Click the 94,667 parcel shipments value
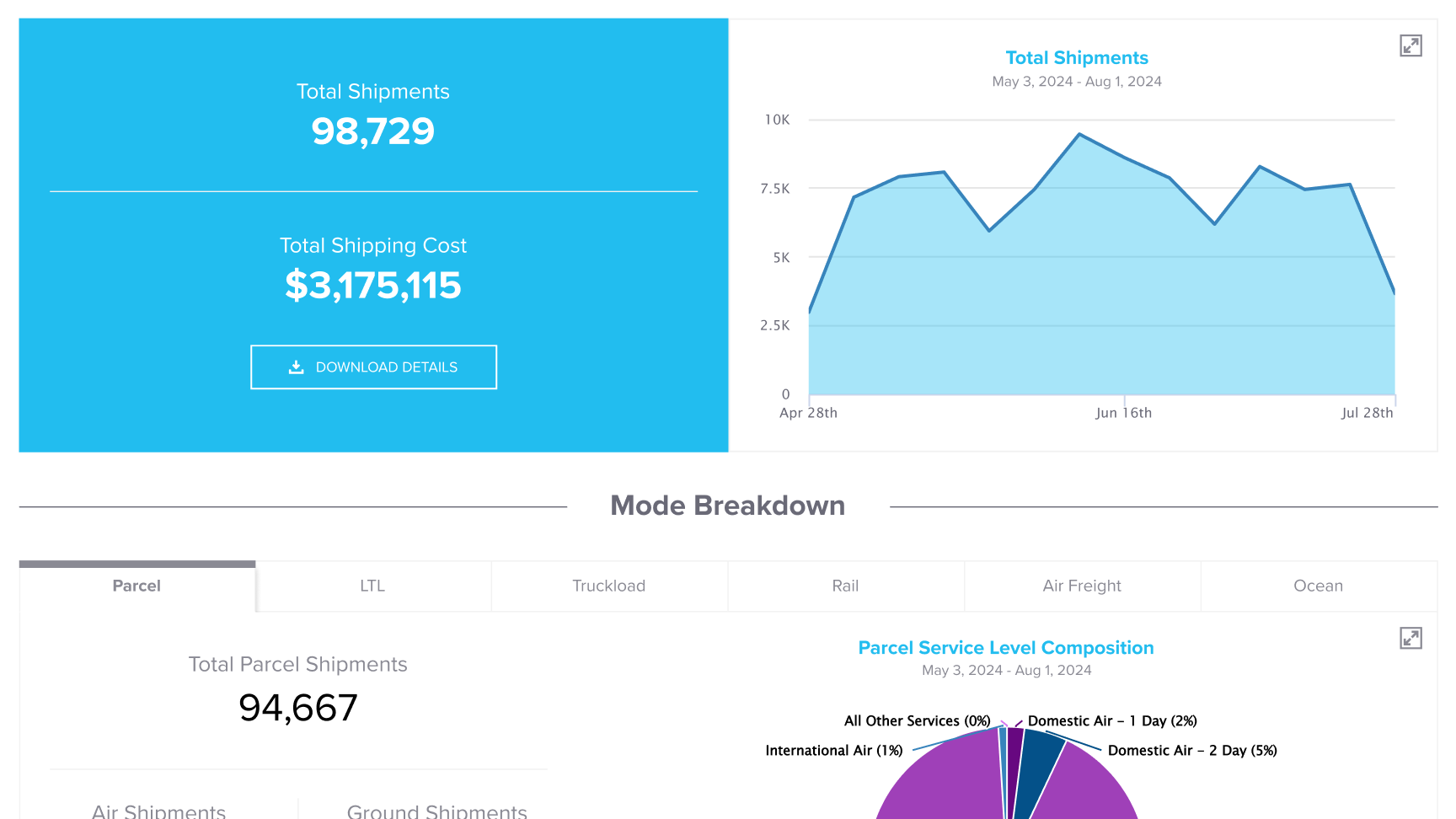This screenshot has width=1456, height=819. [298, 708]
